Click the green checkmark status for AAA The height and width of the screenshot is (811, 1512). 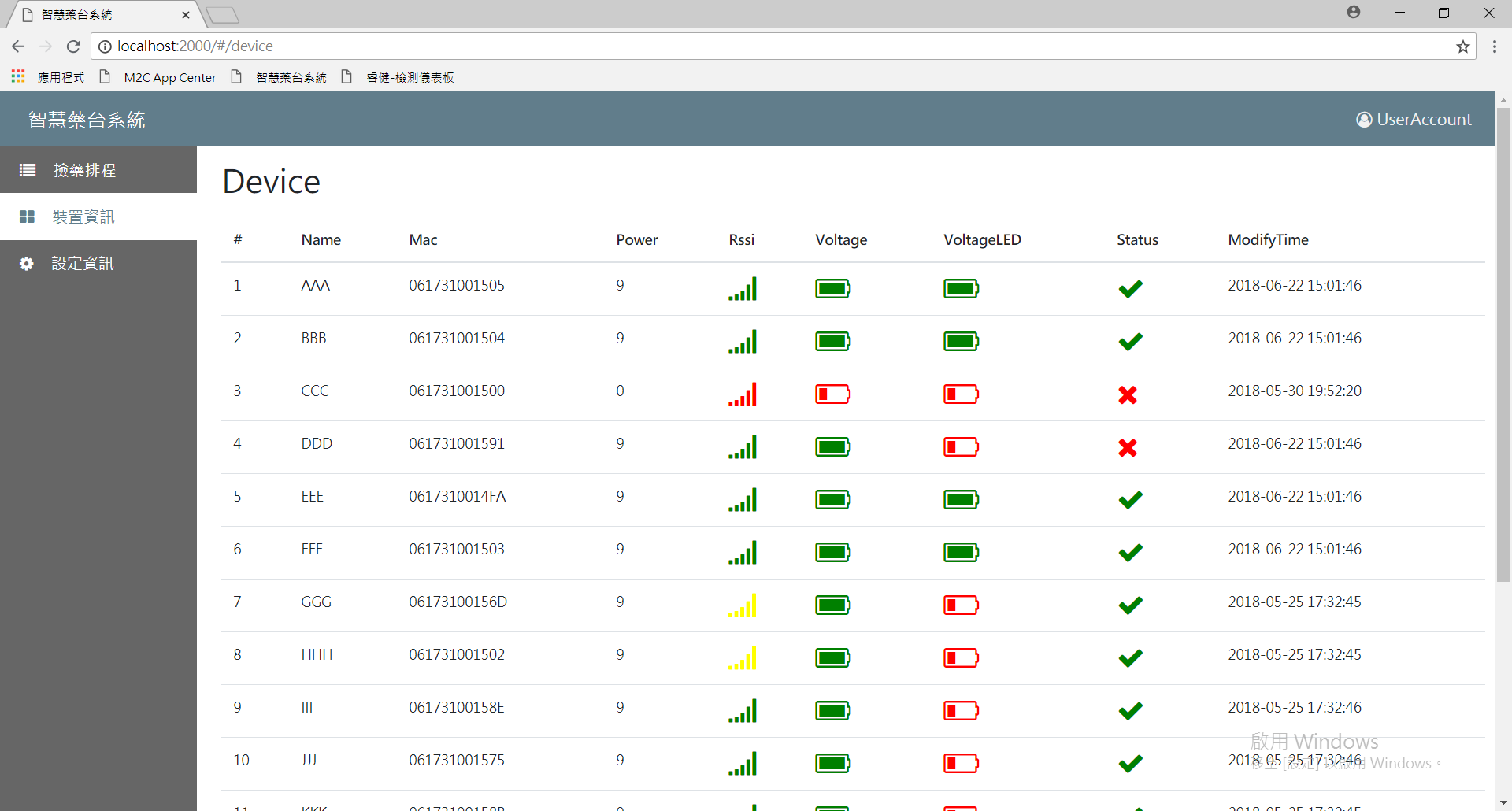[1130, 289]
